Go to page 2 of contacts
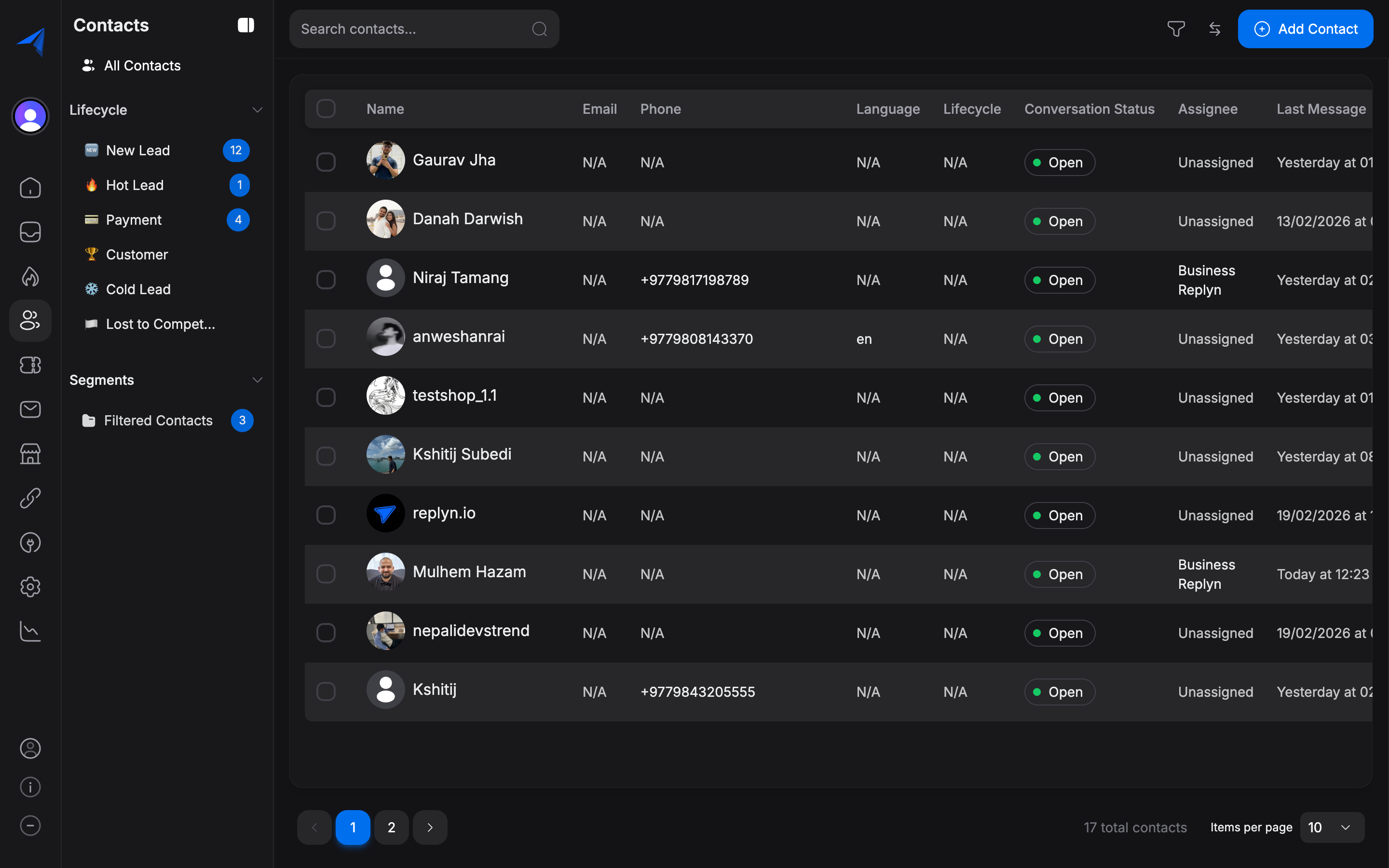The image size is (1389, 868). pyautogui.click(x=392, y=827)
